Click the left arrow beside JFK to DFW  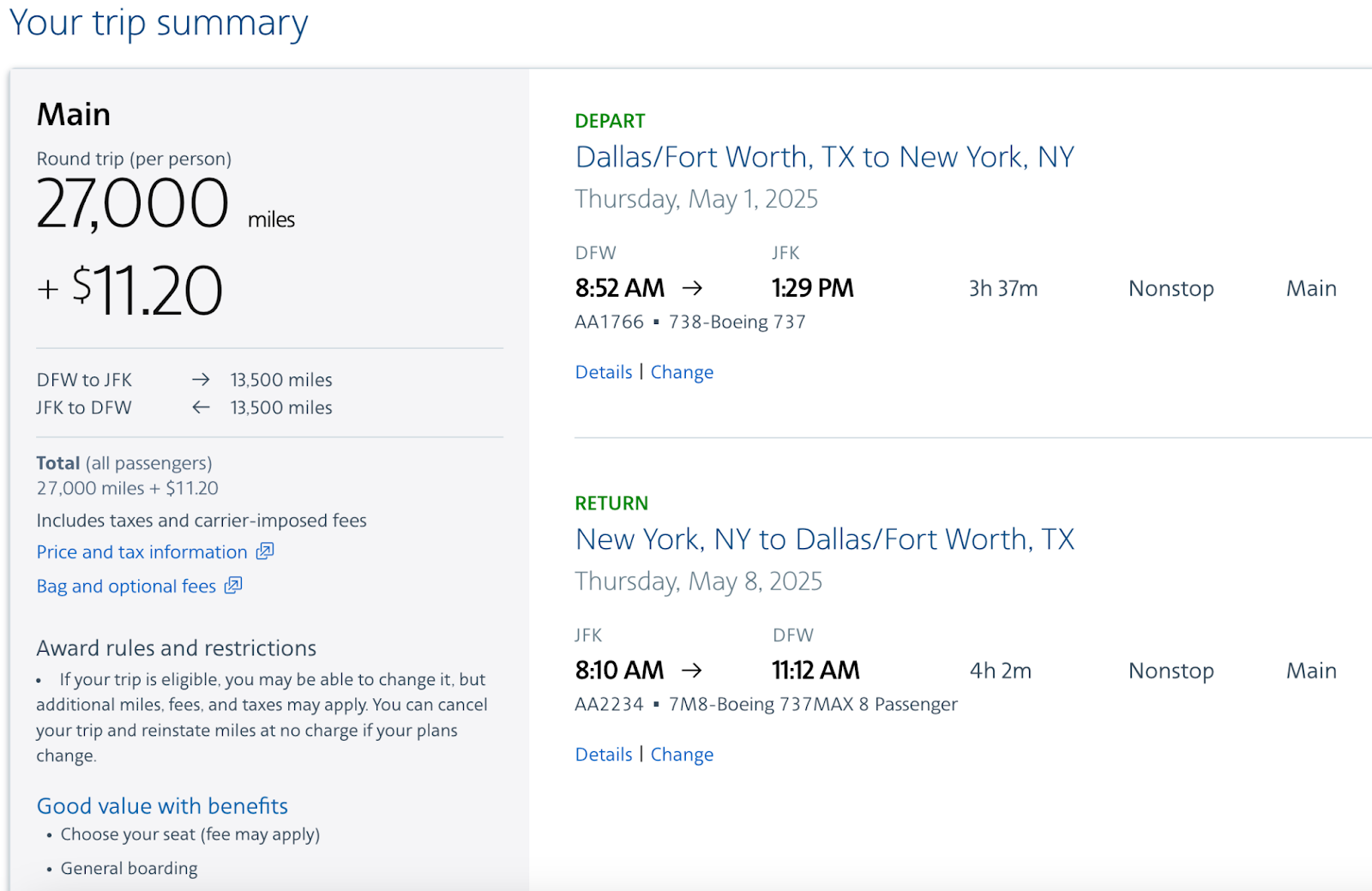(201, 407)
